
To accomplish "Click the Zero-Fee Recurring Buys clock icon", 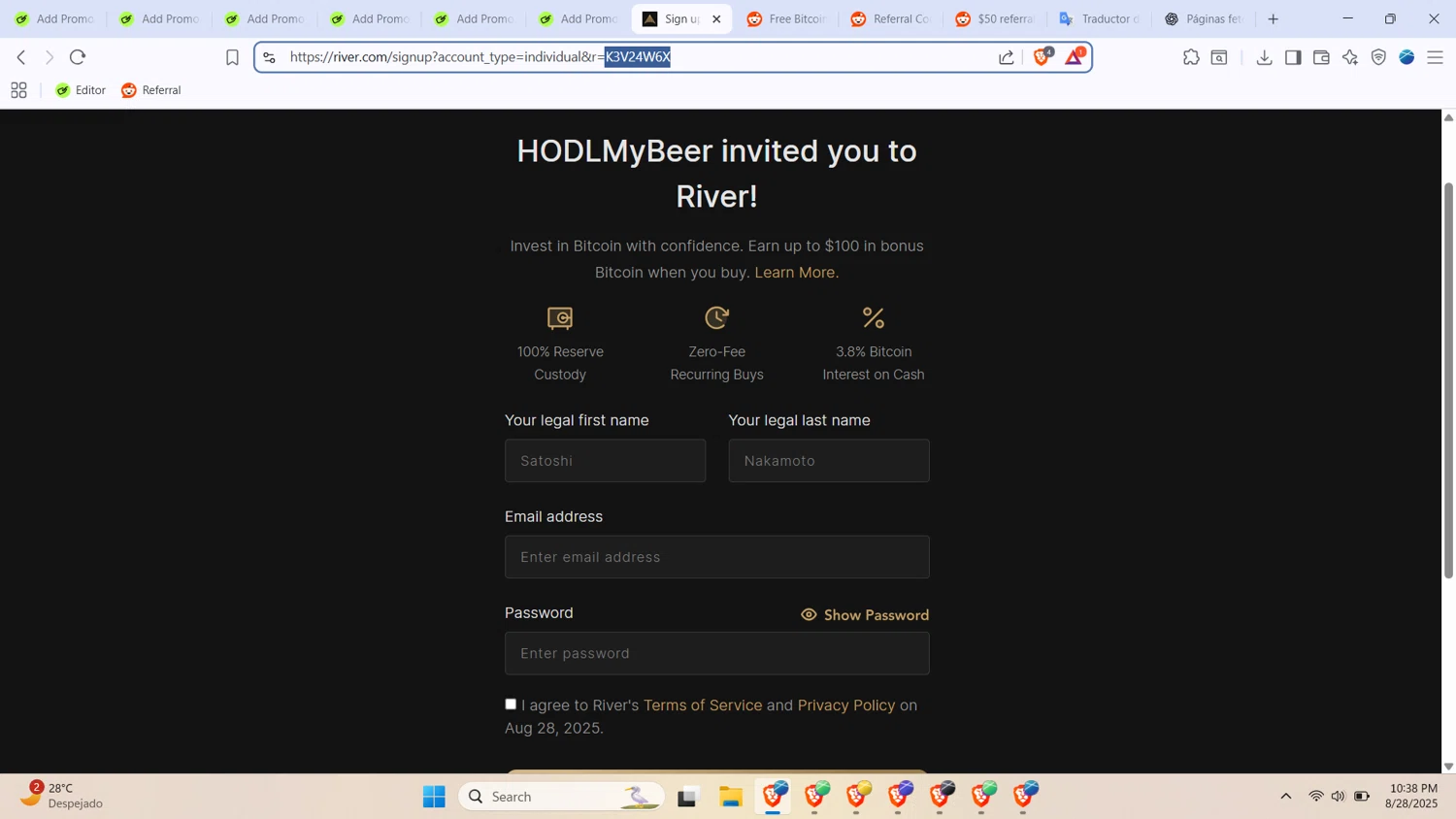I will [x=716, y=317].
